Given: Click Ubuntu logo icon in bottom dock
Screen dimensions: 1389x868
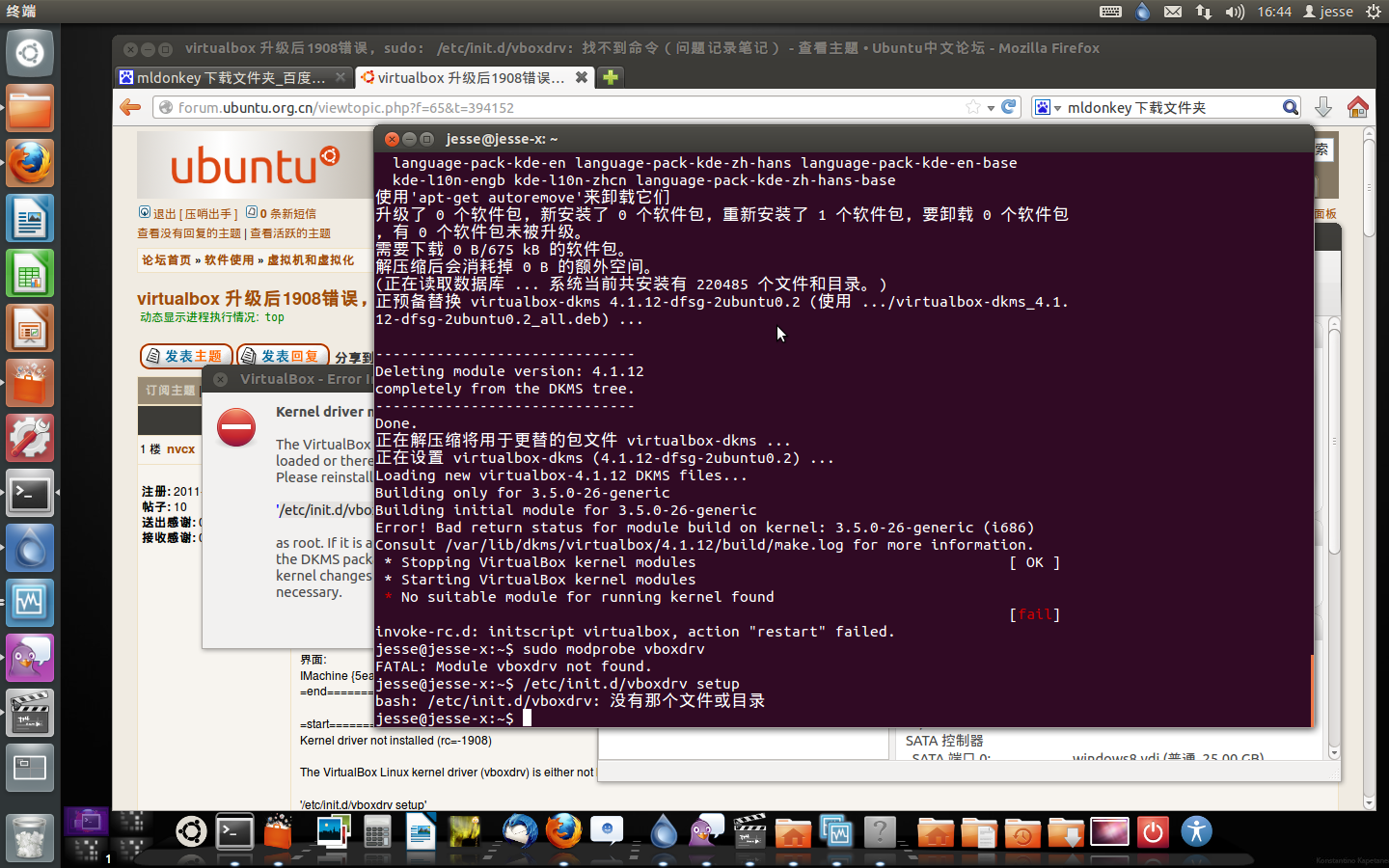Looking at the screenshot, I should point(191,831).
